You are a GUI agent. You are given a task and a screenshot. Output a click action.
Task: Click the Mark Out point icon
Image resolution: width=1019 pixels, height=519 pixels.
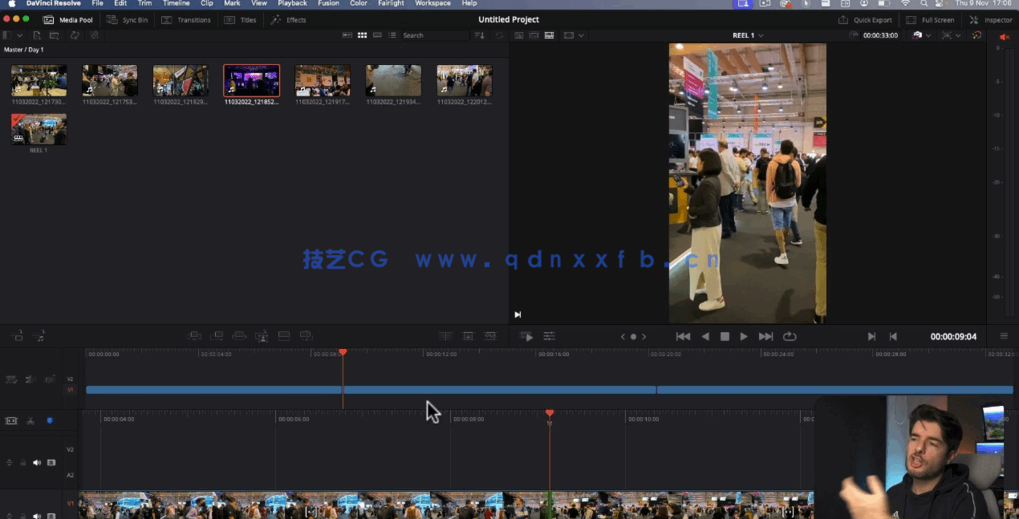pos(893,336)
